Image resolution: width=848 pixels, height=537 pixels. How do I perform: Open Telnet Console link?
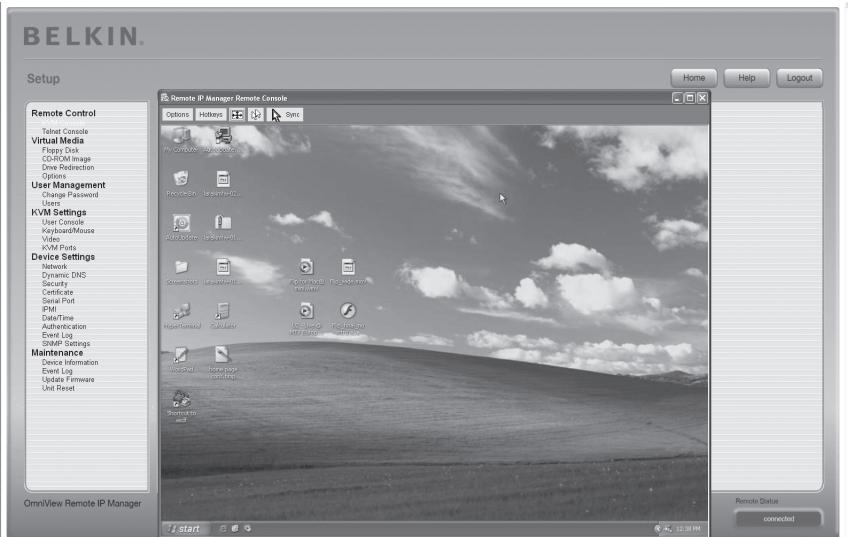pos(65,131)
